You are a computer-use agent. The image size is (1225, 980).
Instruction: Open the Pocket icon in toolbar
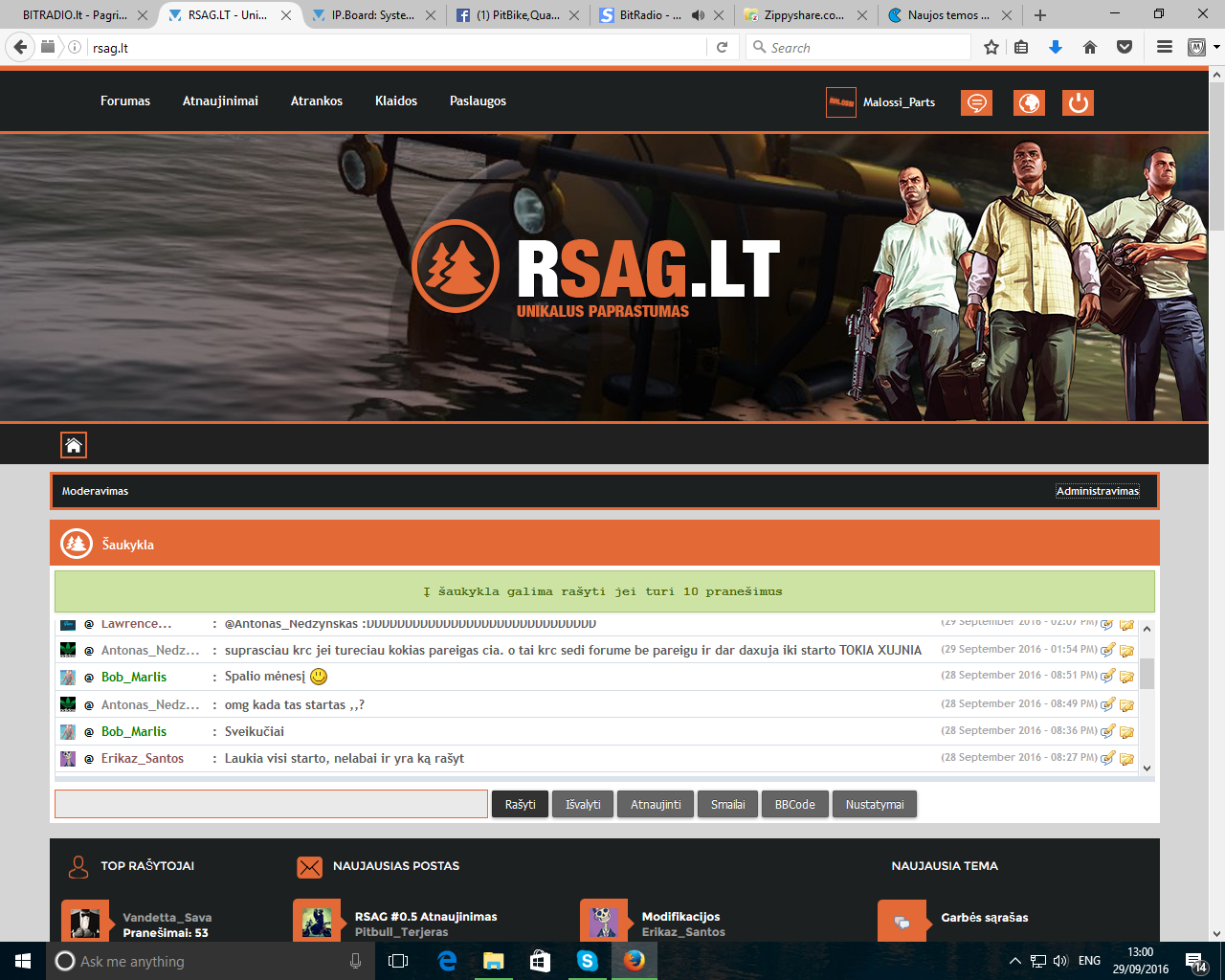coord(1125,47)
